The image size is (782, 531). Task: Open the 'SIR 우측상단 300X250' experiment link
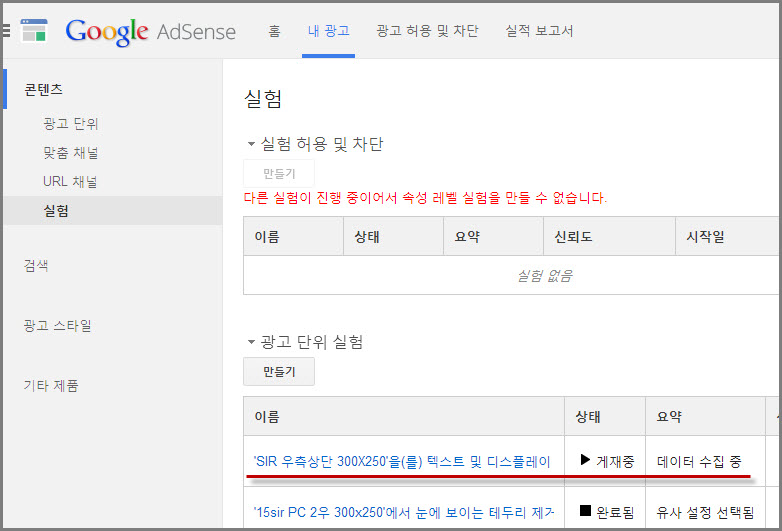click(402, 462)
